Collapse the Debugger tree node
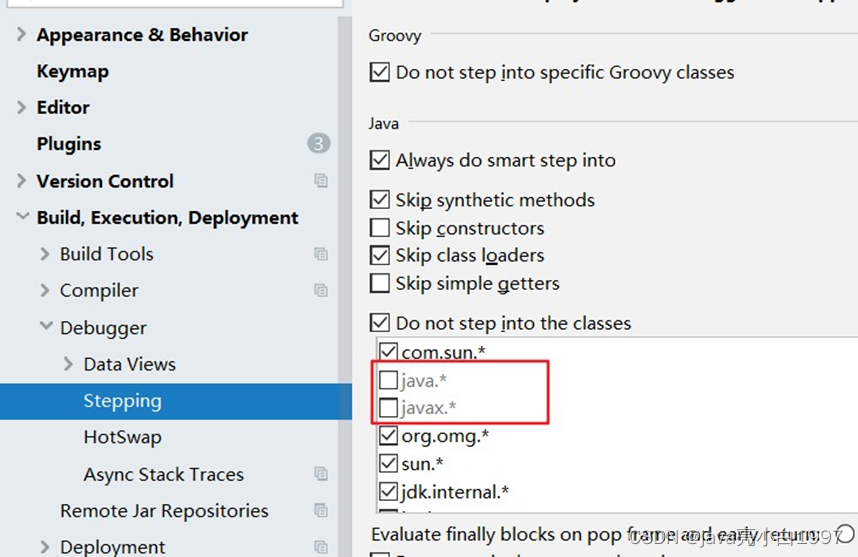 pyautogui.click(x=45, y=327)
